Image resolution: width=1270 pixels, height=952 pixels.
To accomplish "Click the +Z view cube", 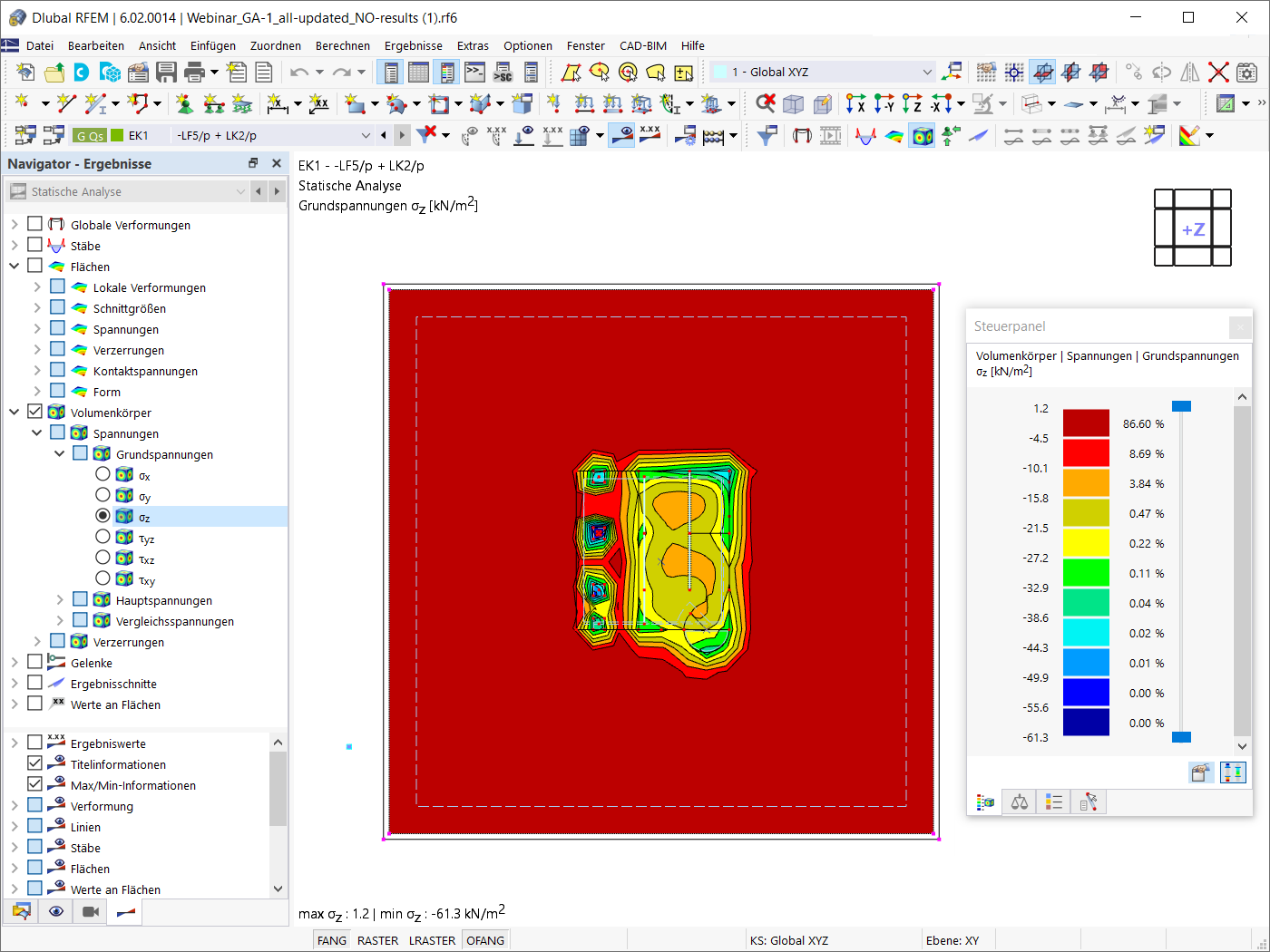I will 1193,228.
